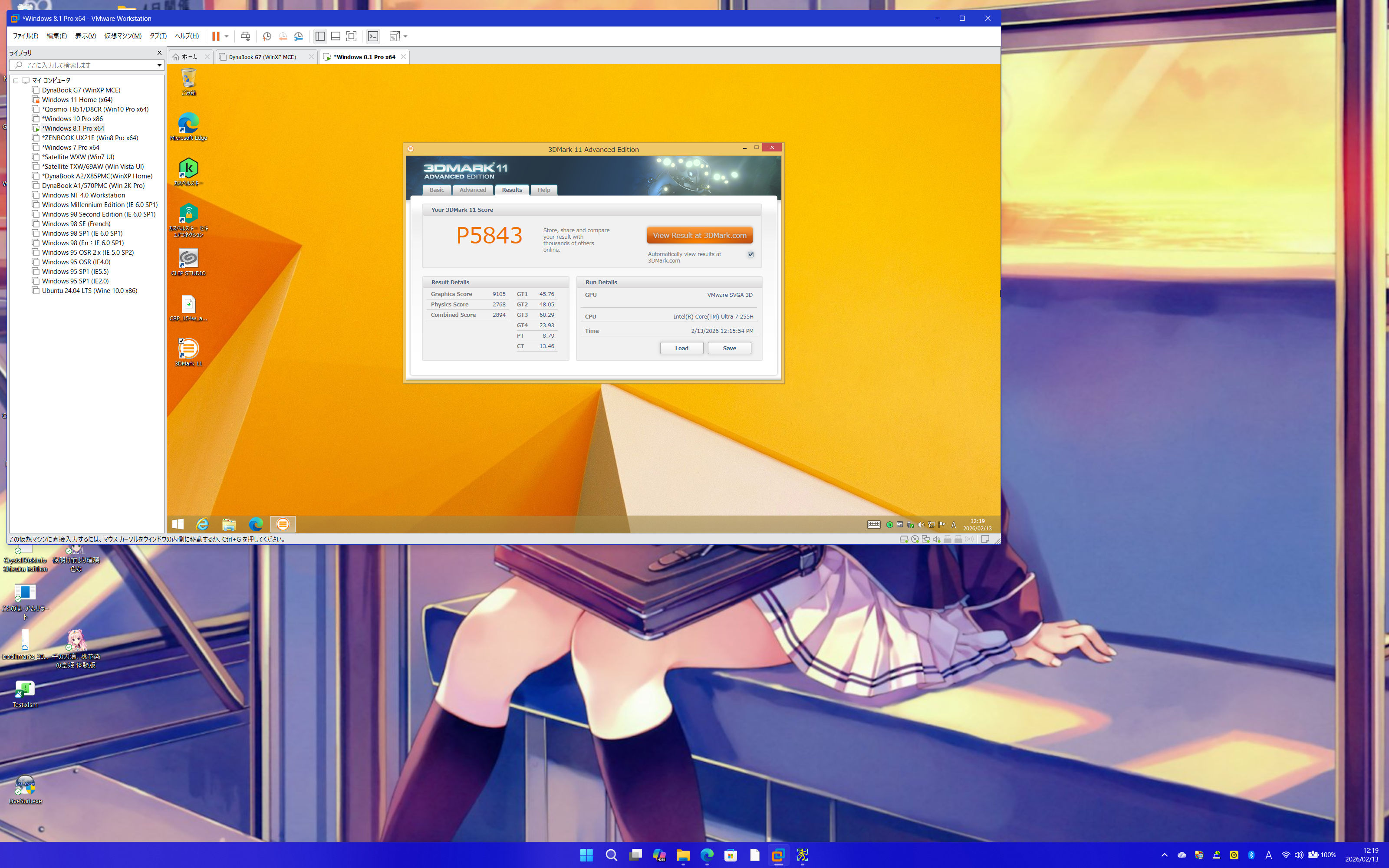Toggle the library sidebar panel icon
This screenshot has height=868, width=1389.
[320, 36]
